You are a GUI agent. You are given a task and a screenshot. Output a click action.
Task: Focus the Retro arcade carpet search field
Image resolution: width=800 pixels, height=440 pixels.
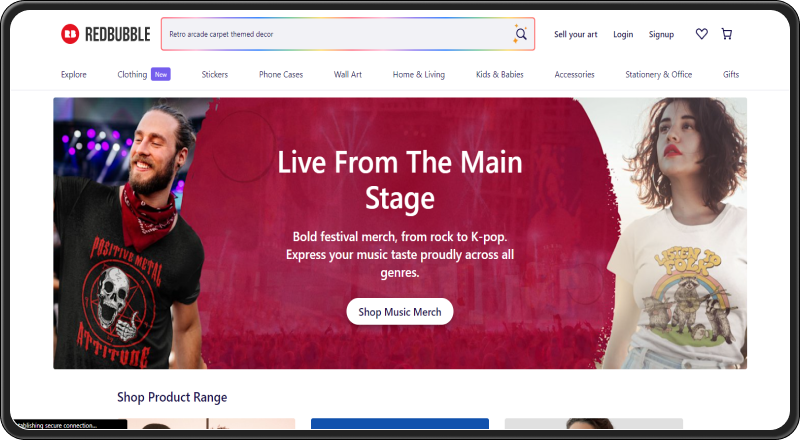(337, 34)
